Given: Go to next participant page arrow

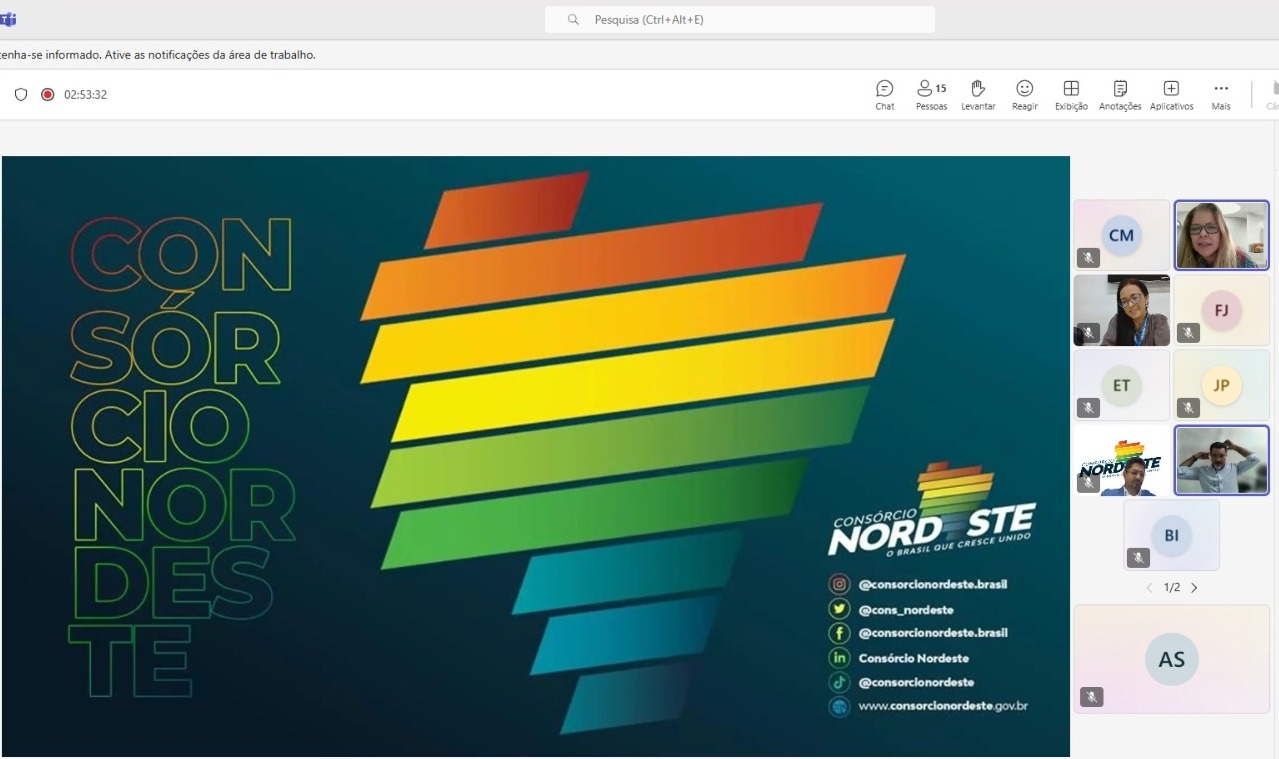Looking at the screenshot, I should 1194,588.
